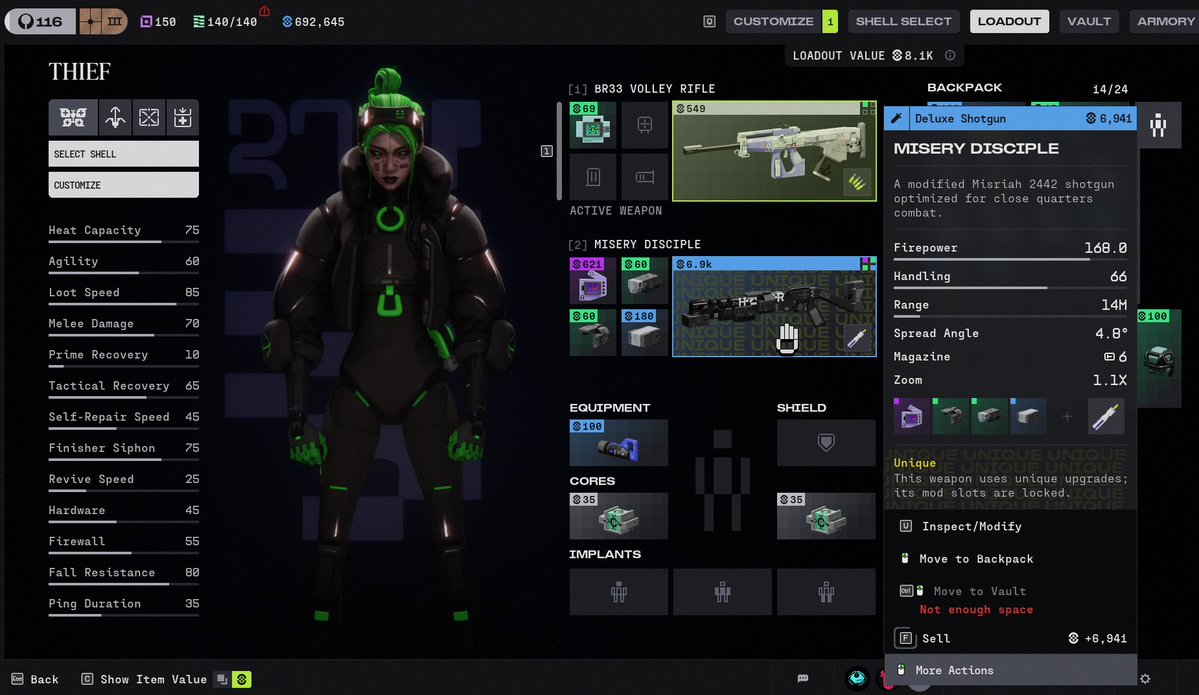Click the Fall Resistance stat row
The width and height of the screenshot is (1199, 695).
tap(124, 574)
